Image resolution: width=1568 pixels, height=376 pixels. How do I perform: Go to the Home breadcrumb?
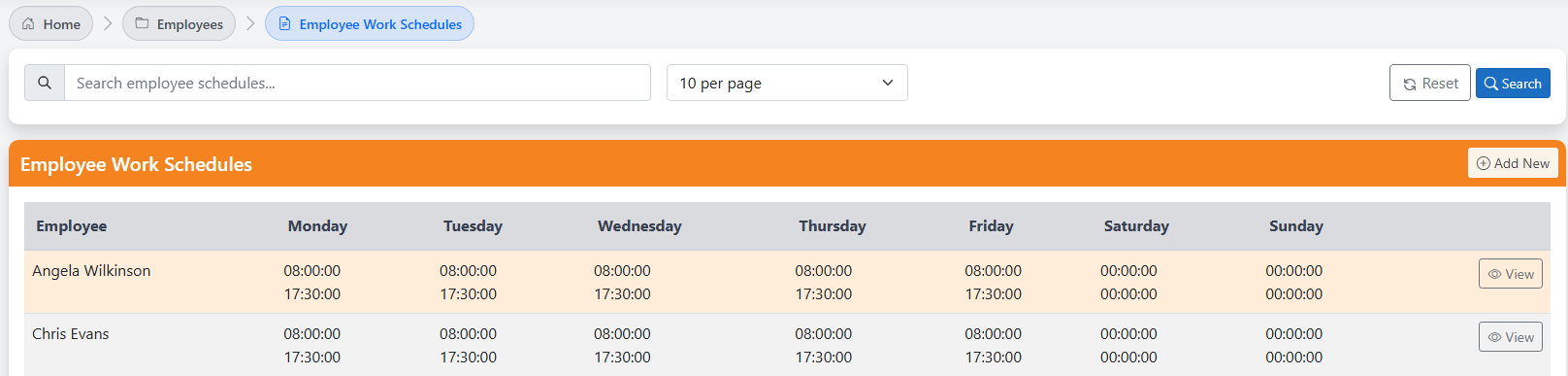coord(50,24)
